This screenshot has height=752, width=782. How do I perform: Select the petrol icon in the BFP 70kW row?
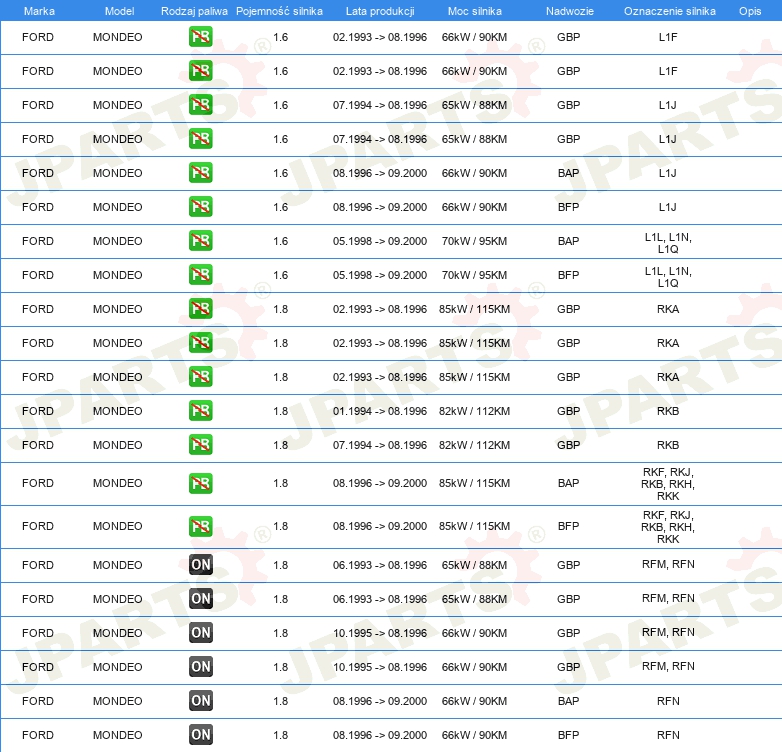tap(200, 274)
